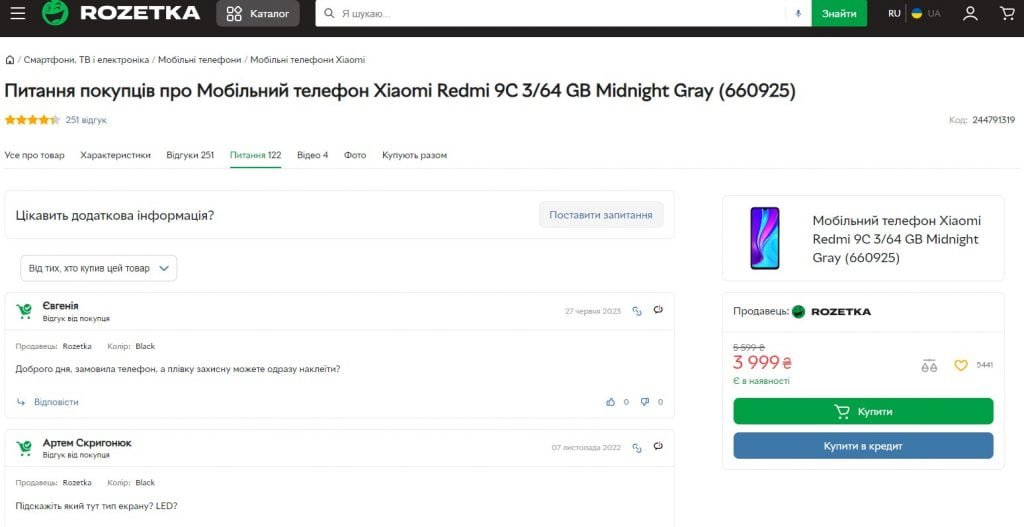The image size is (1024, 527).
Task: Dislike Євгенія's question with thumbs down
Action: [645, 402]
